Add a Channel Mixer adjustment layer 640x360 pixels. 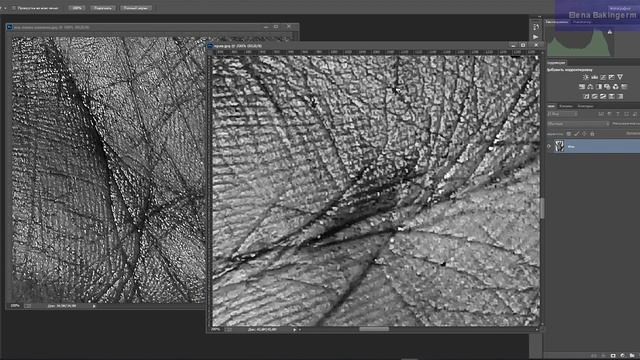pyautogui.click(x=616, y=87)
